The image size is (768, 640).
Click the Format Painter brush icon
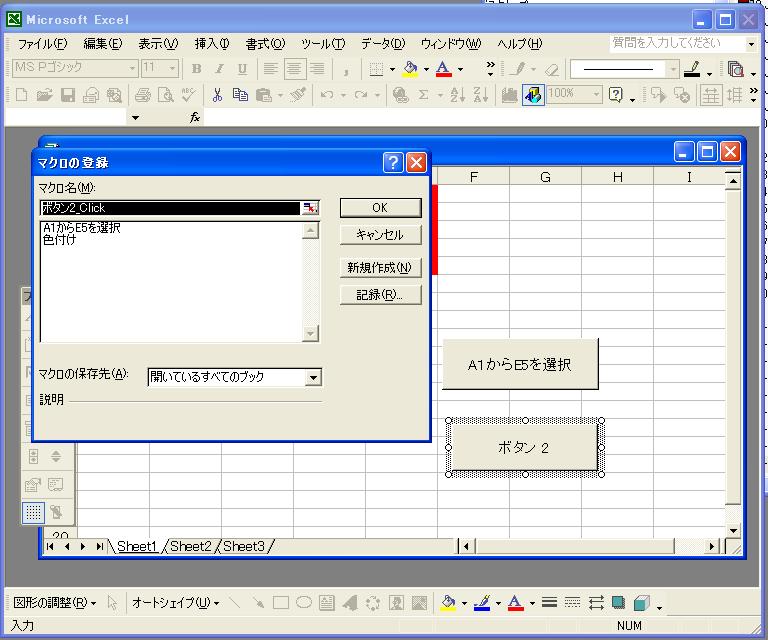pyautogui.click(x=298, y=95)
